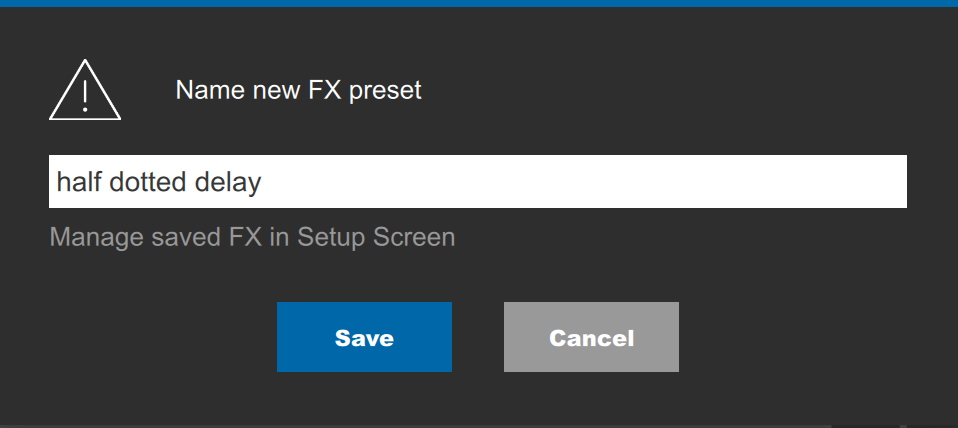
Task: Click the "Cancel" label on gray button
Action: pos(591,338)
